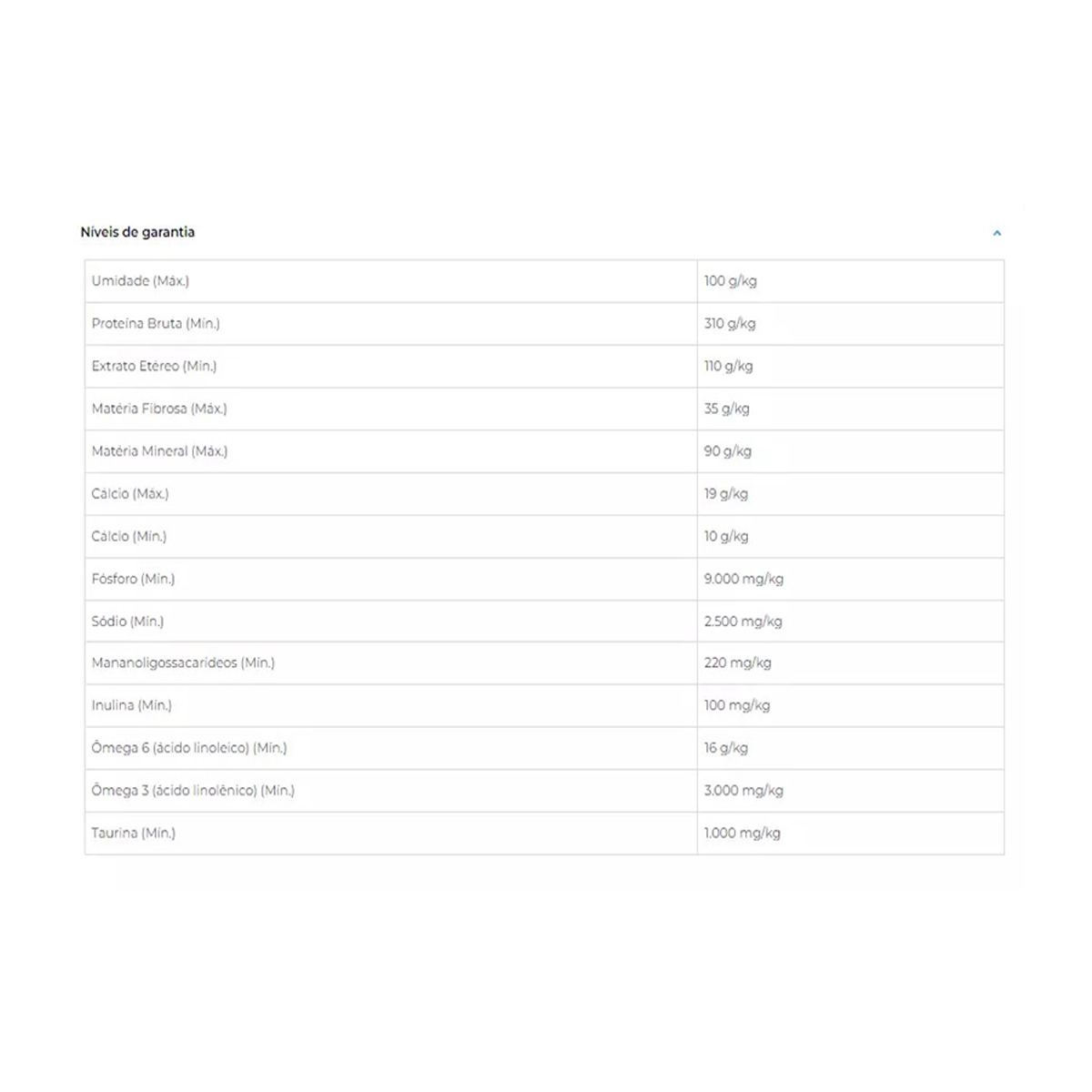Select the Ômega 3 (ácido linolênico) label
The image size is (1092, 1092).
pyautogui.click(x=193, y=791)
